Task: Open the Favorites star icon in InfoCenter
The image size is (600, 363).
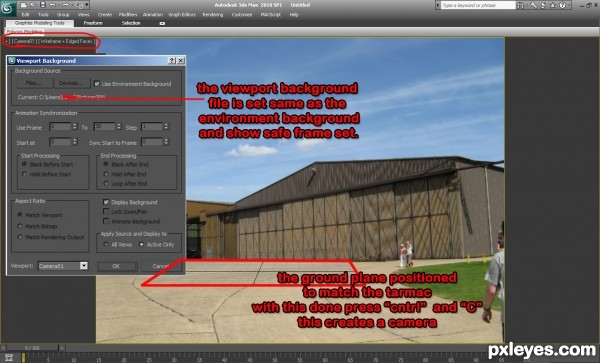Action: pos(553,5)
